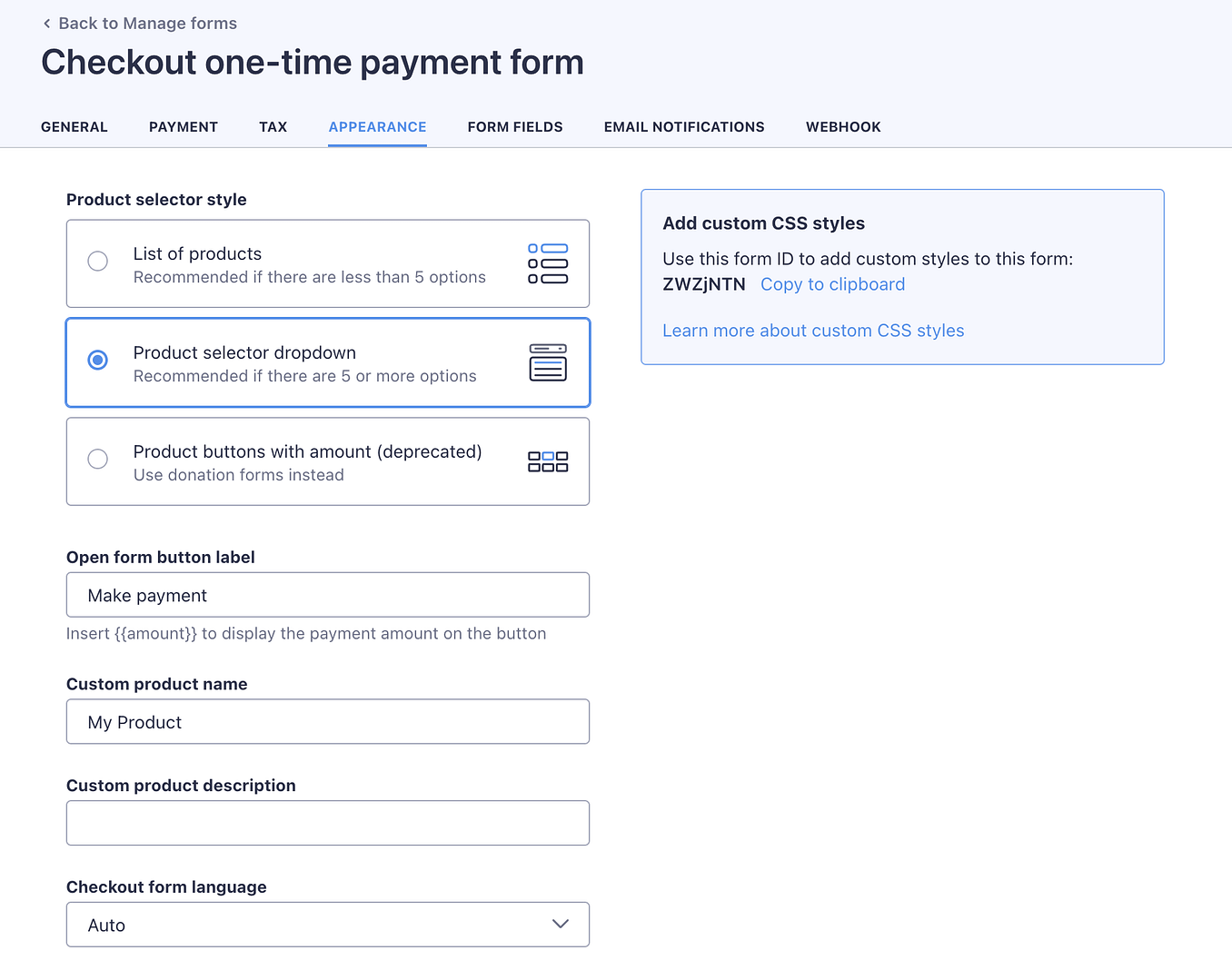Go back to Manage forms
Image resolution: width=1232 pixels, height=980 pixels.
point(147,24)
